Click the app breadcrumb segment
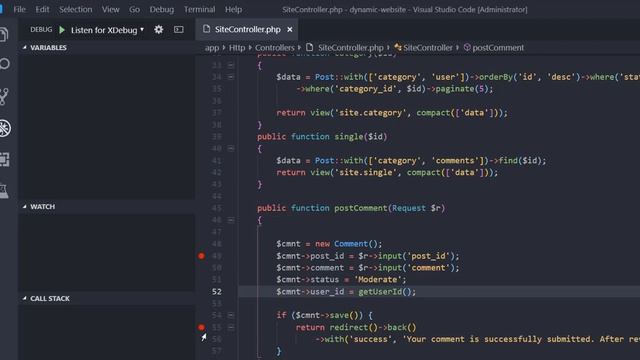The height and width of the screenshot is (360, 640). (212, 48)
